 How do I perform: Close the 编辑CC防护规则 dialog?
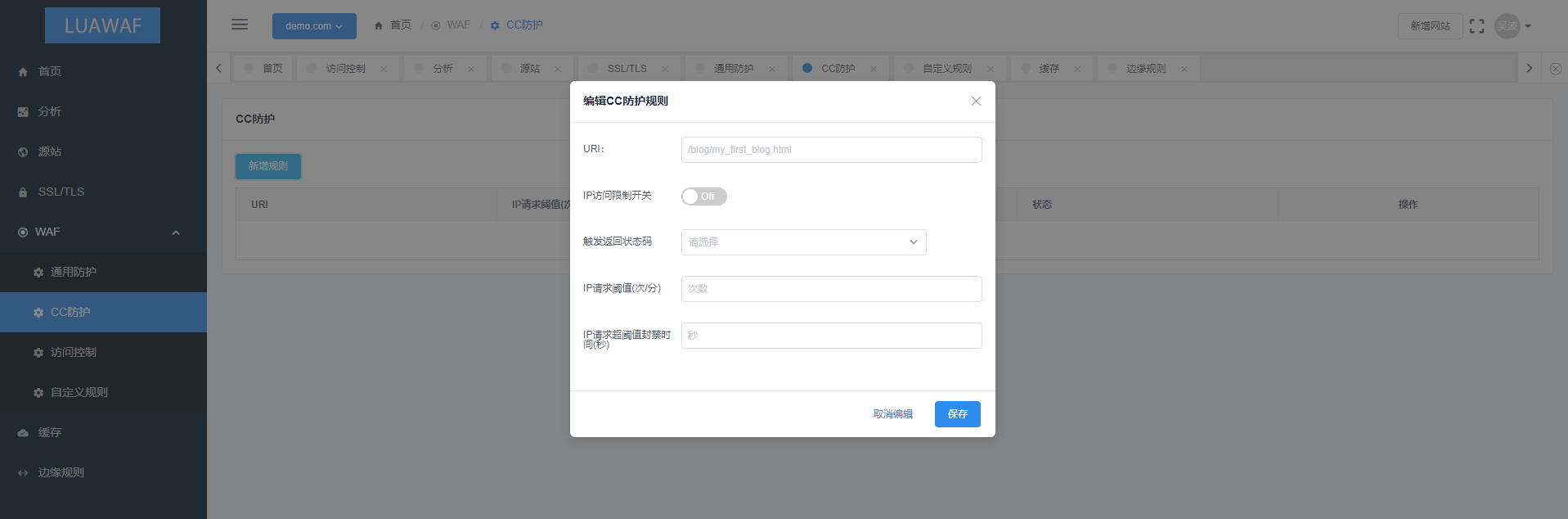(x=976, y=101)
